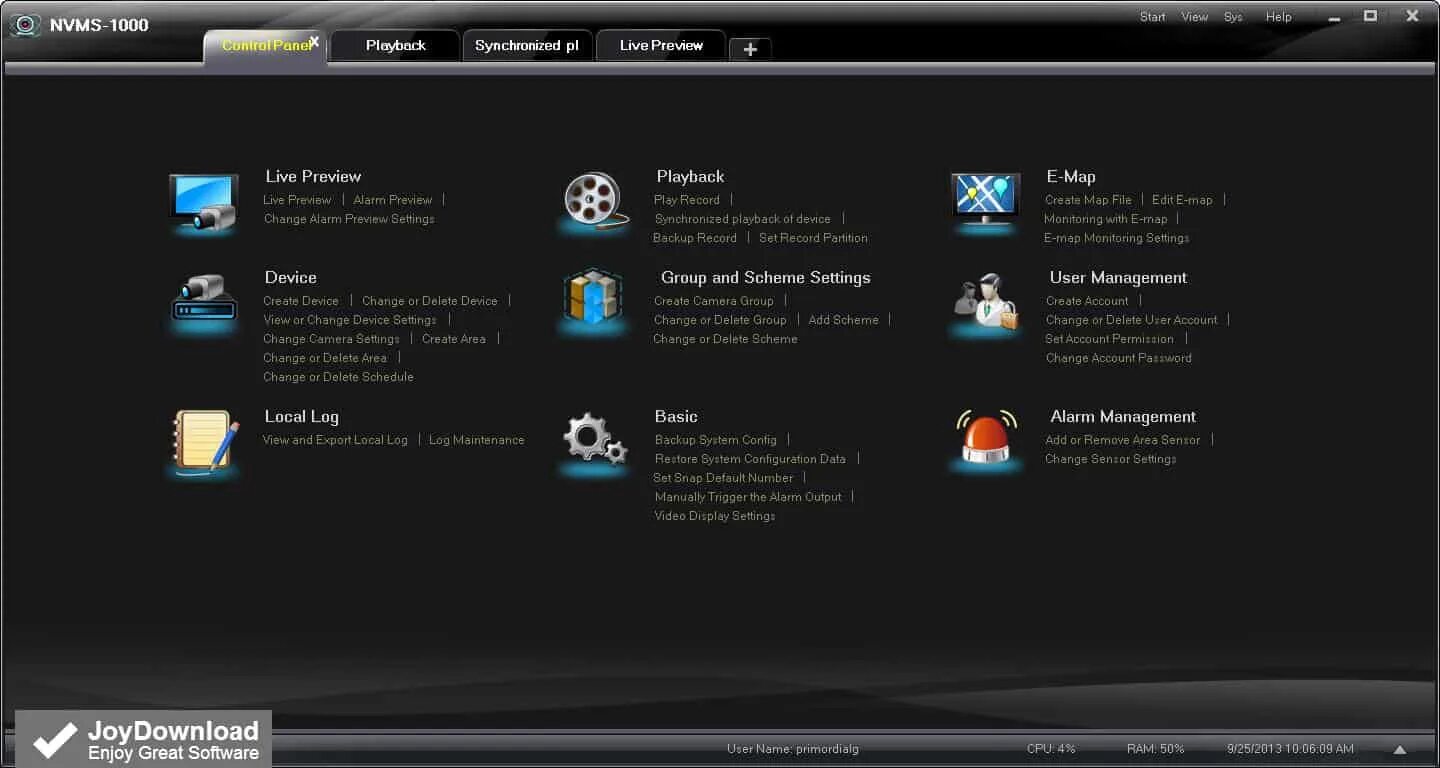Open the Live Preview monitor-camera icon
Viewport: 1440px width, 768px height.
tap(203, 202)
